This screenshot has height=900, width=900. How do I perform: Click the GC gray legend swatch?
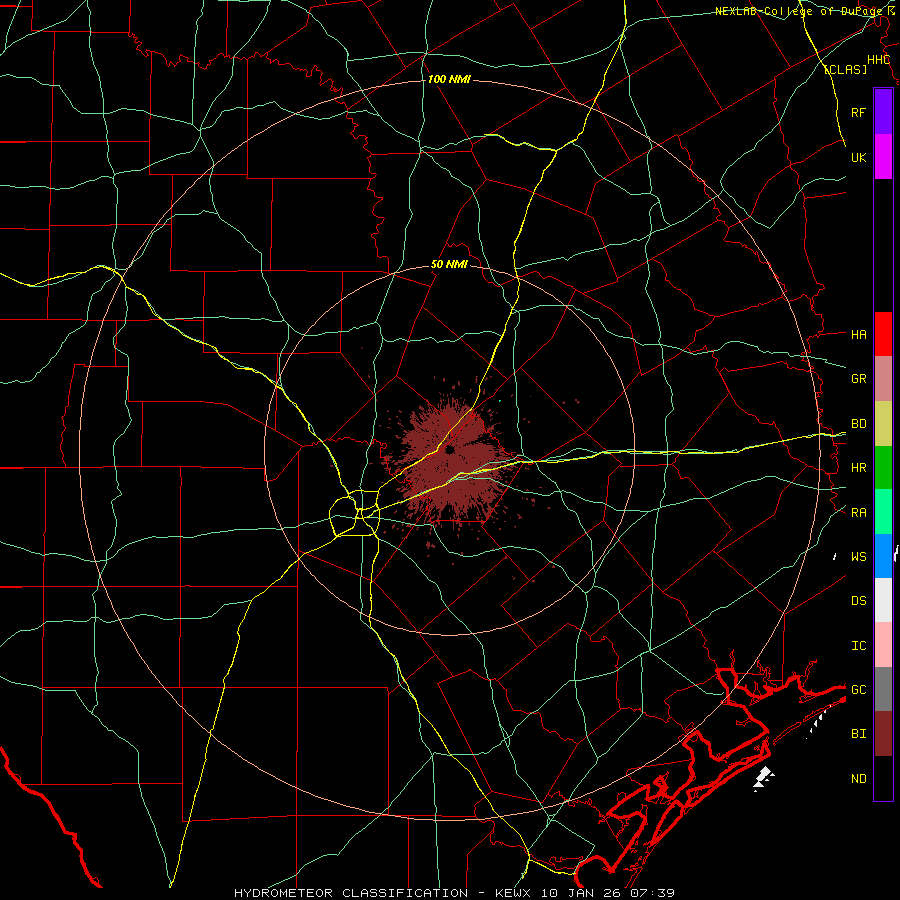(x=883, y=689)
